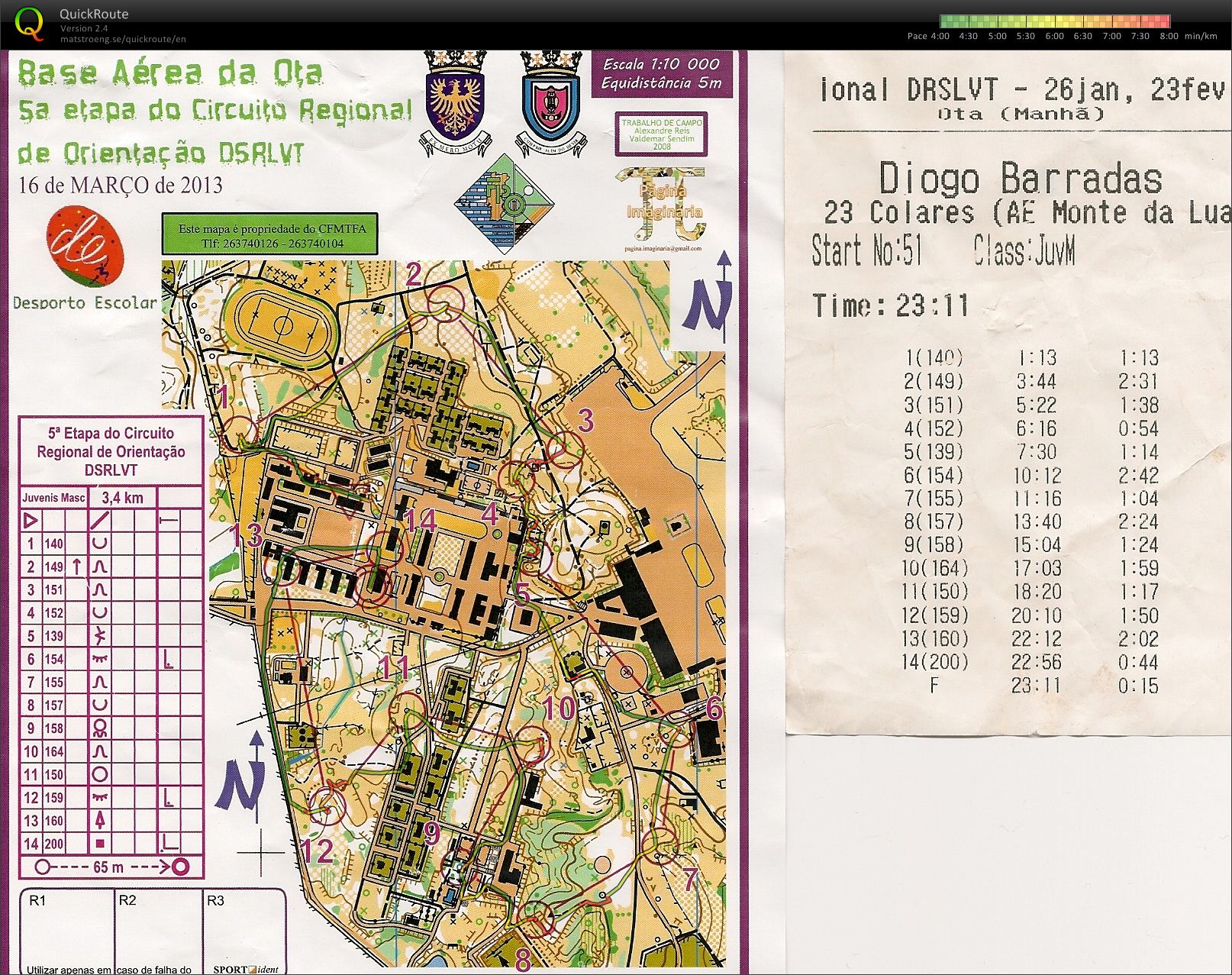The height and width of the screenshot is (975, 1232).
Task: Click the Desporto Escolar orange logo
Action: pos(83,245)
